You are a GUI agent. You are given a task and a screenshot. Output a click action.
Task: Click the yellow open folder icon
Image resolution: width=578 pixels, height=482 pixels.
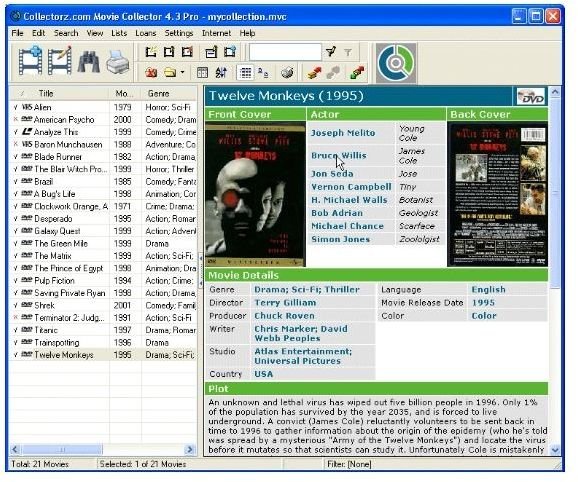click(170, 73)
